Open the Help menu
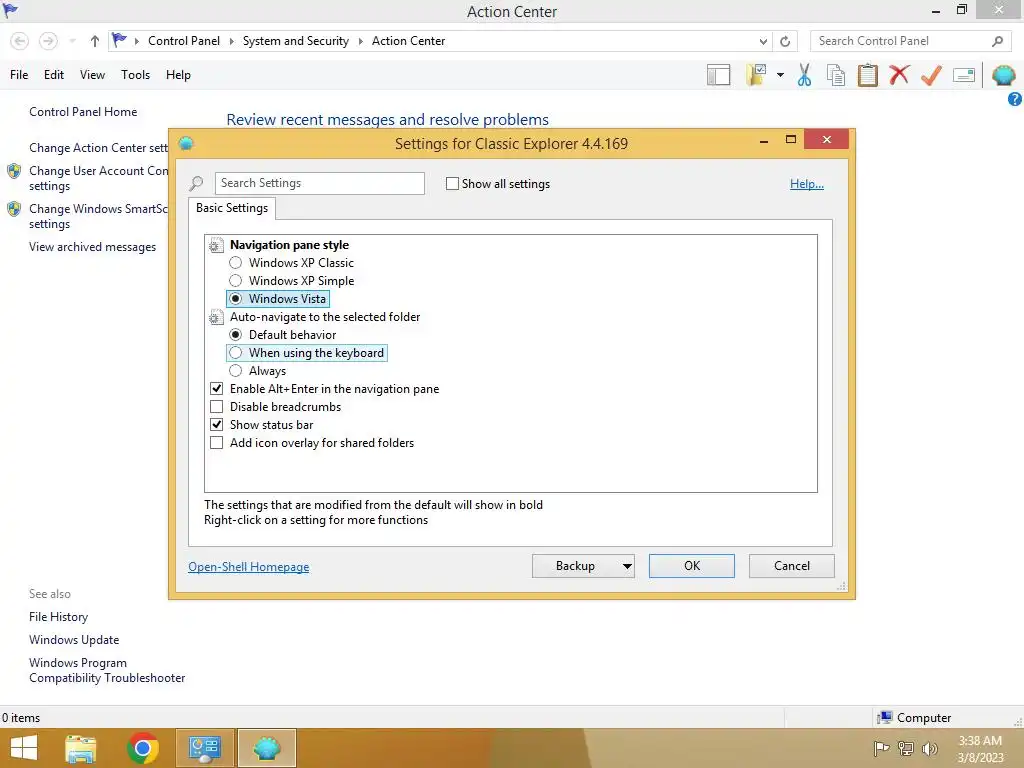1024x768 pixels. 178,75
